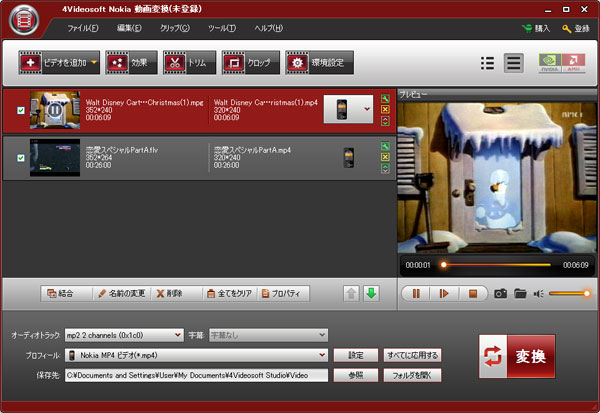The image size is (600, 413).
Task: Click yellow remove X icon in 恋愛スペシャル row
Action: tap(385, 157)
